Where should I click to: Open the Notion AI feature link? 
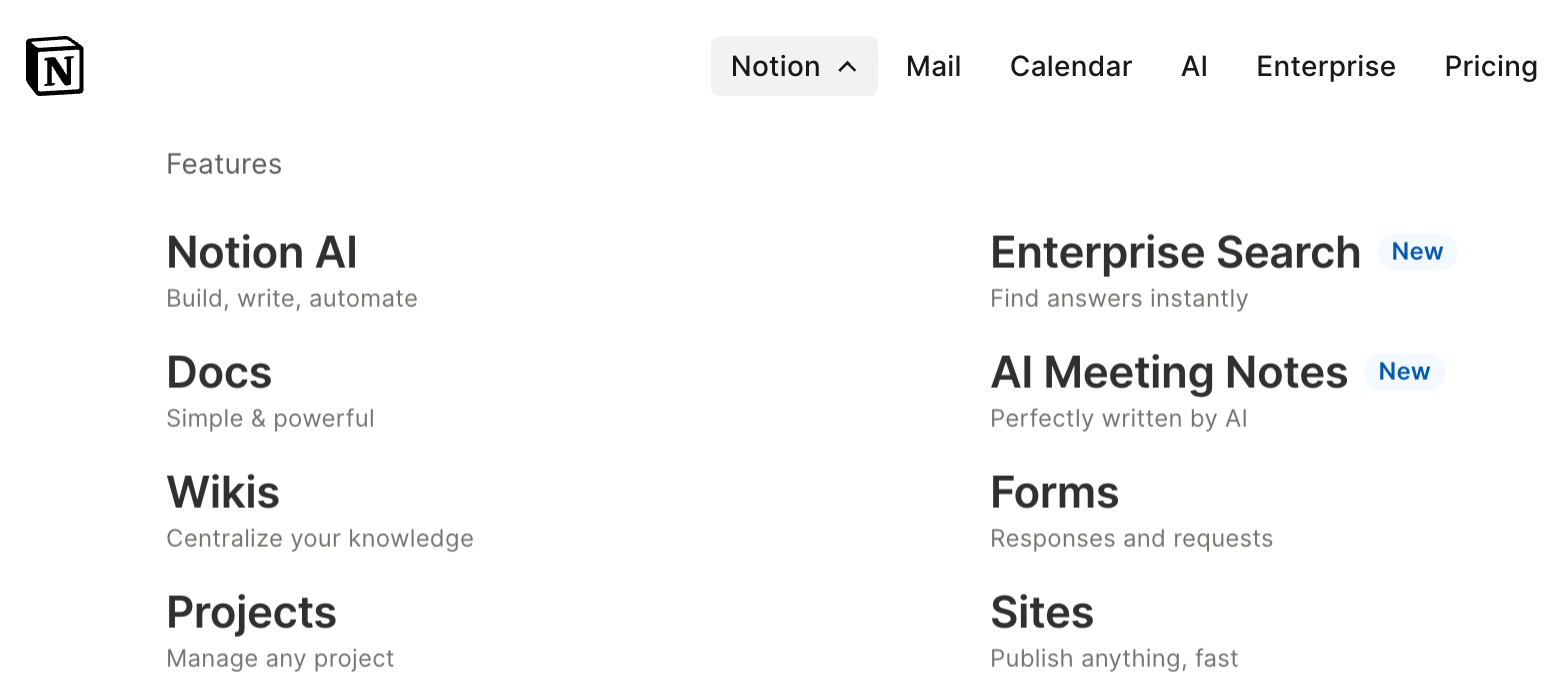[262, 252]
